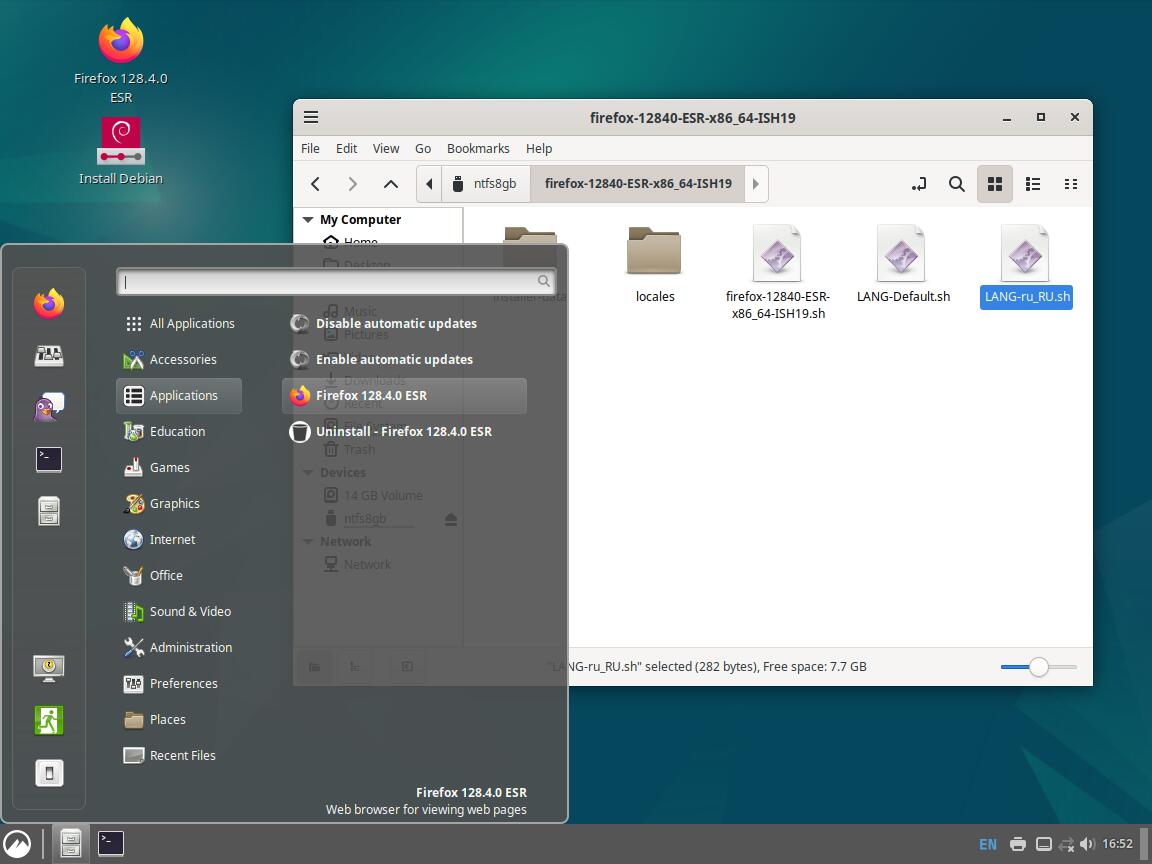Open Pidgin chat in menu favorites sidebar
This screenshot has height=864, width=1152.
coord(49,407)
